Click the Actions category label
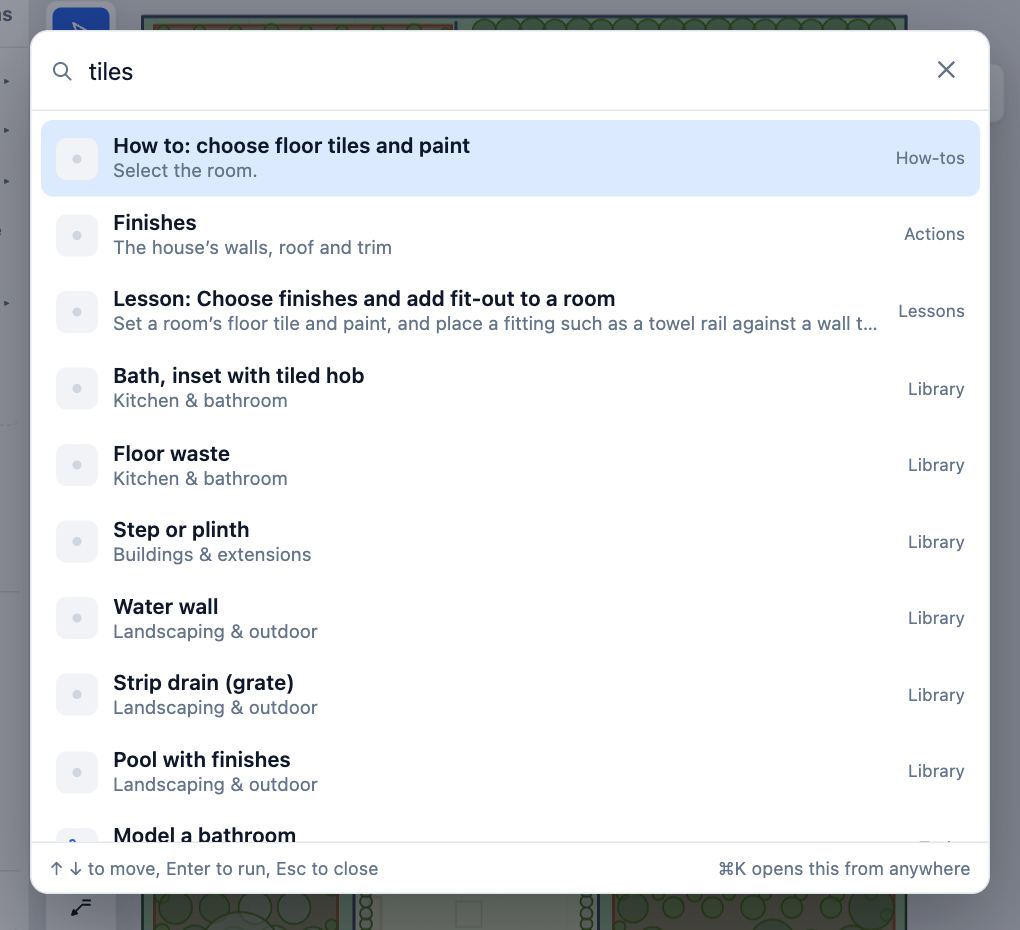Screen dimensions: 1020x930 [934, 234]
